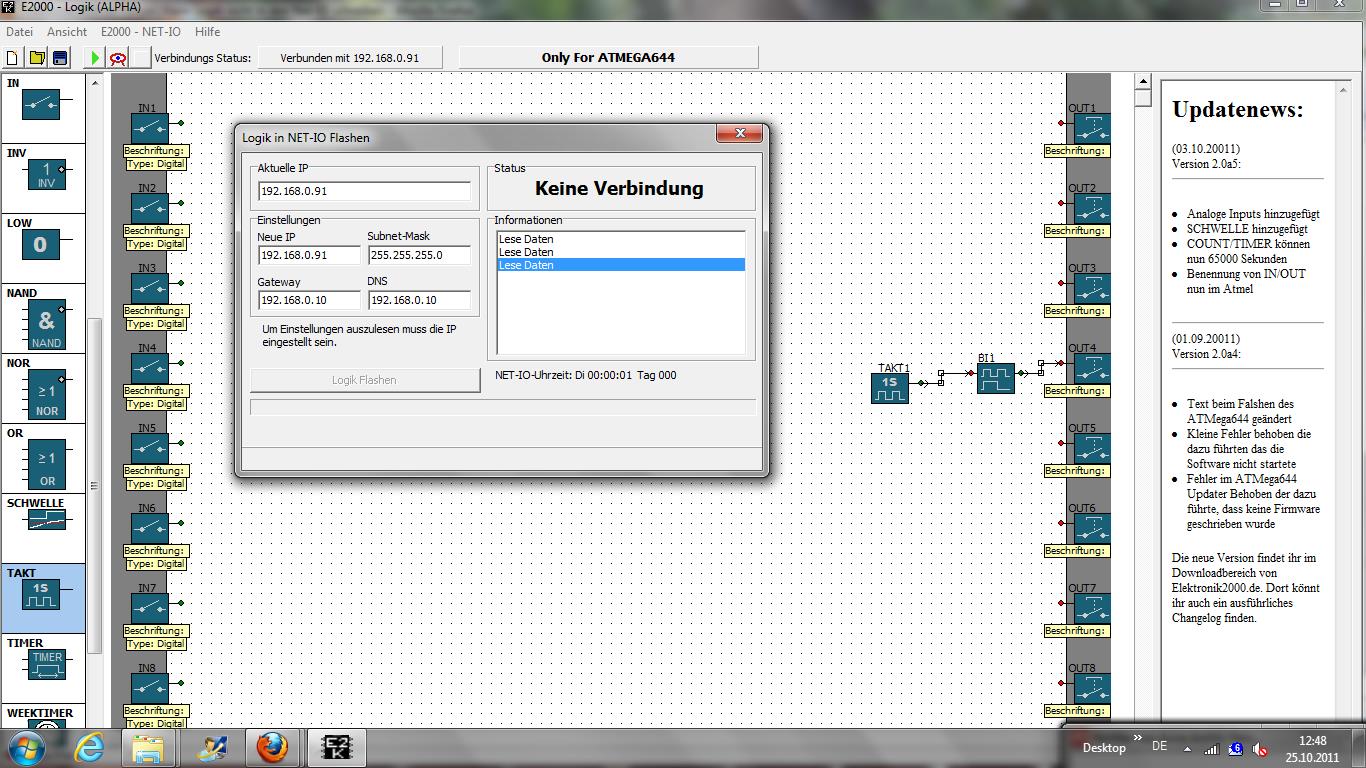Viewport: 1366px width, 768px height.
Task: Select the NAND gate in the palette
Action: [45, 324]
